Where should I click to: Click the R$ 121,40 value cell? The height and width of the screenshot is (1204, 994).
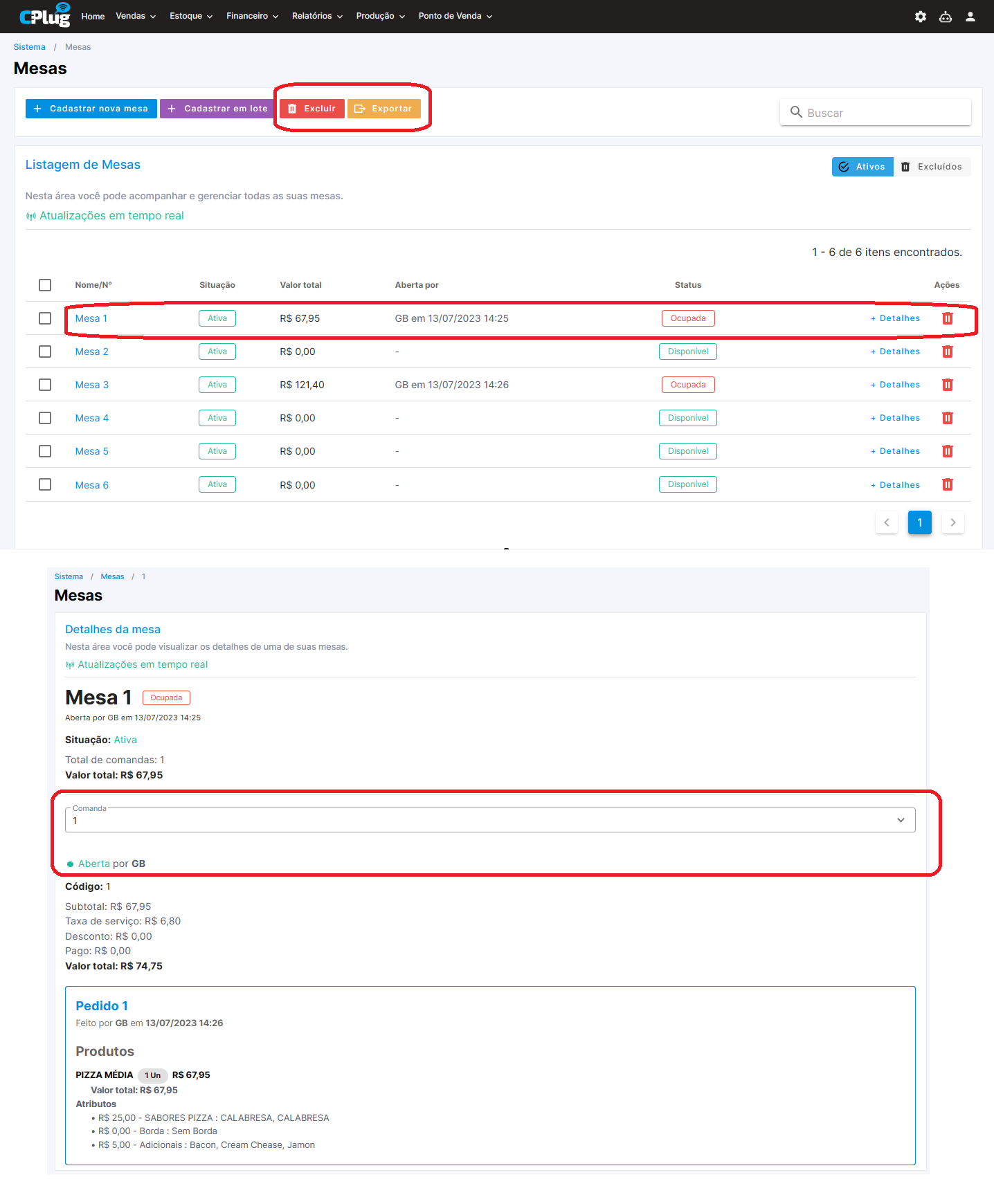pos(302,385)
